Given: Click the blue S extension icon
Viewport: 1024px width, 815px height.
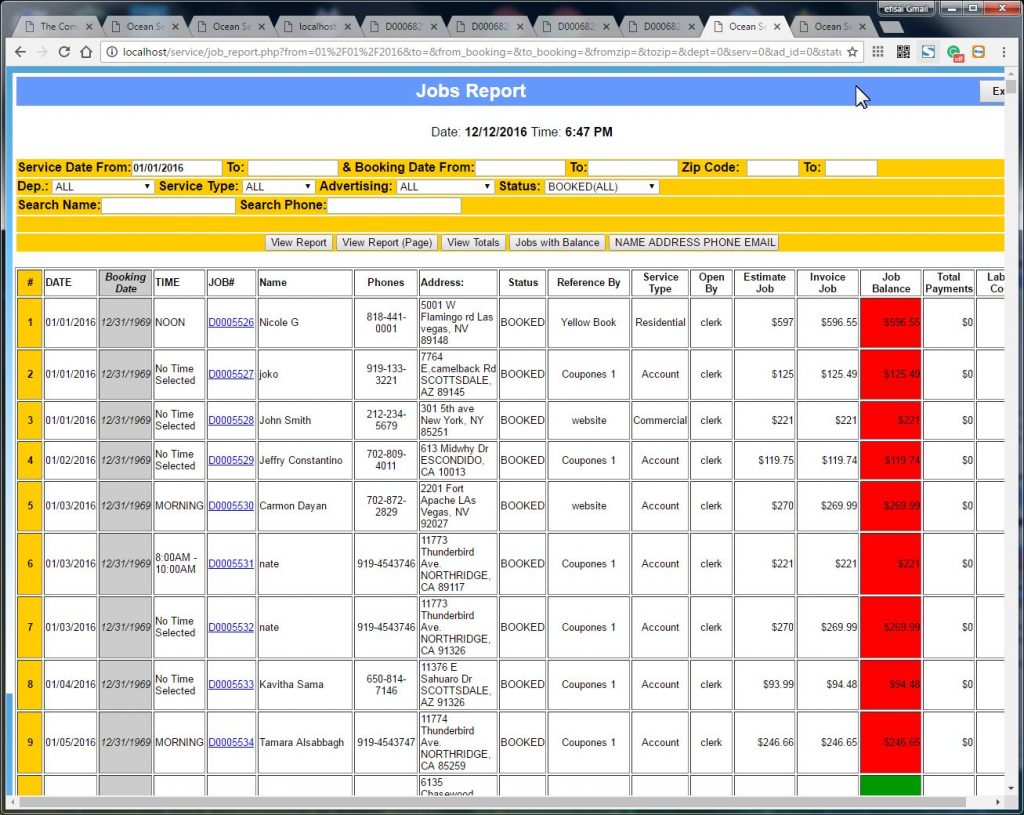Looking at the screenshot, I should click(928, 52).
